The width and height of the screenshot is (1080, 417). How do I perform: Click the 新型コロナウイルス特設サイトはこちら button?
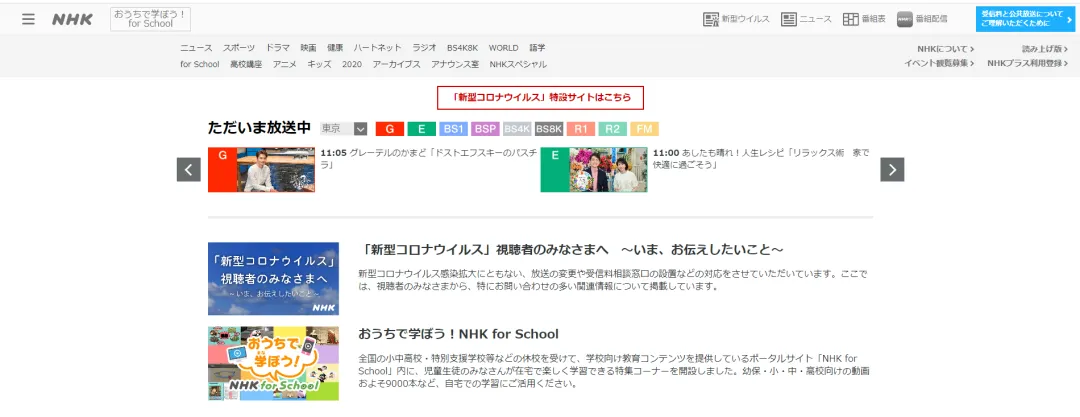[x=540, y=97]
